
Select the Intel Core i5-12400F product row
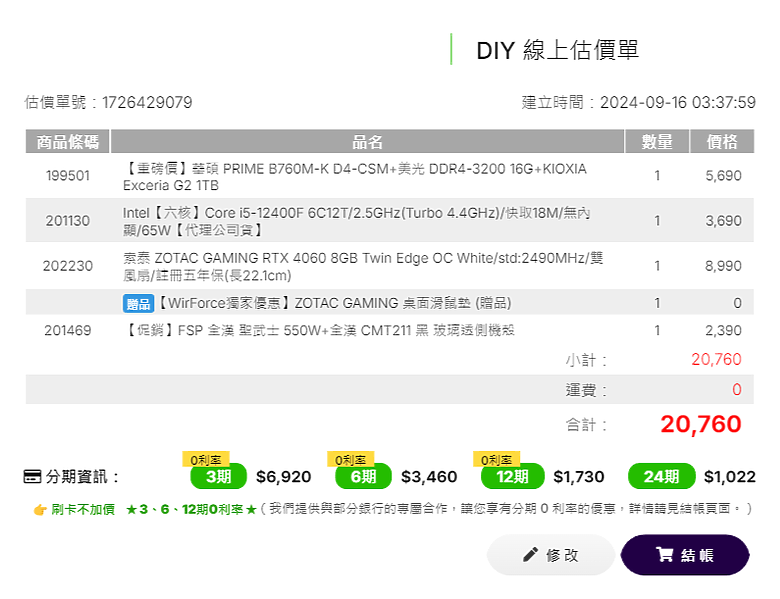pyautogui.click(x=390, y=220)
